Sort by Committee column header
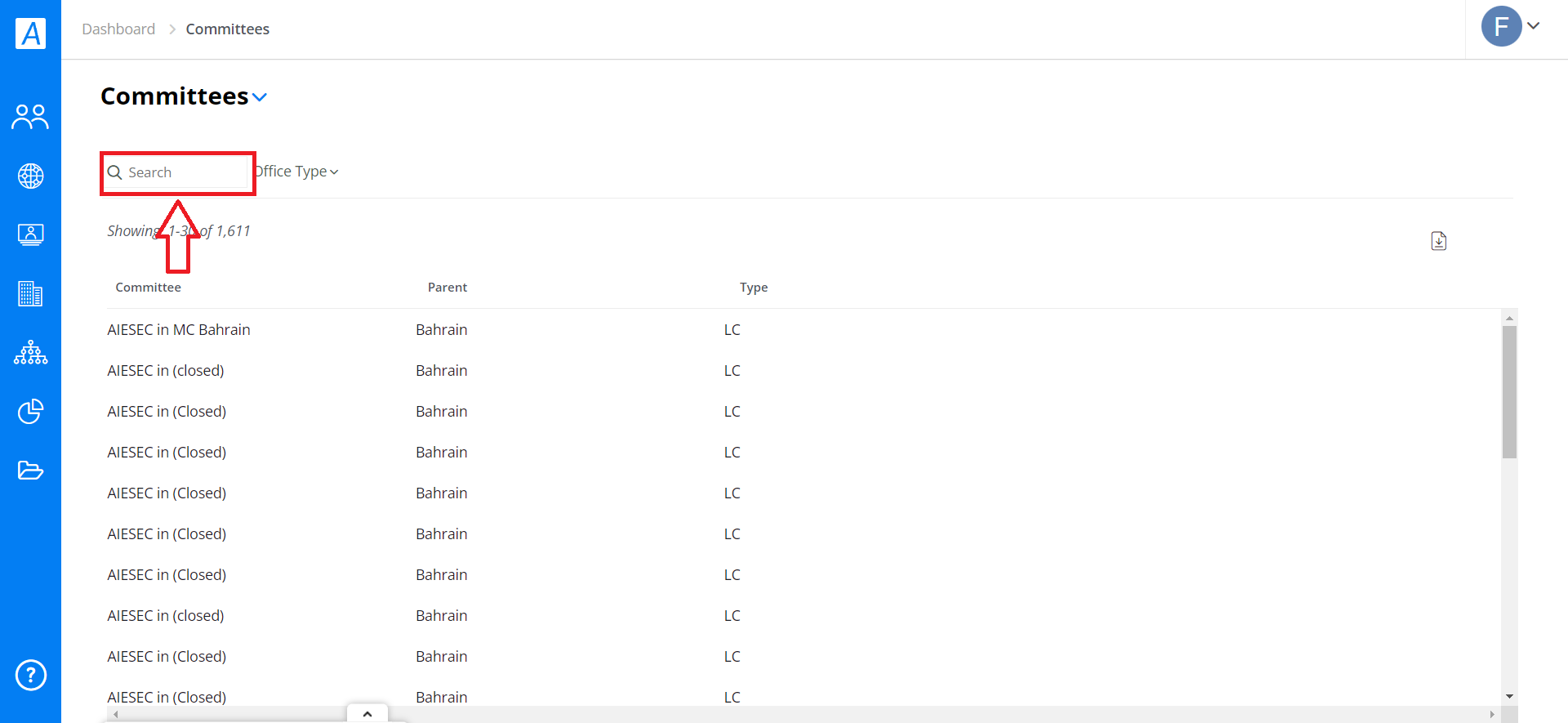1568x723 pixels. [148, 288]
